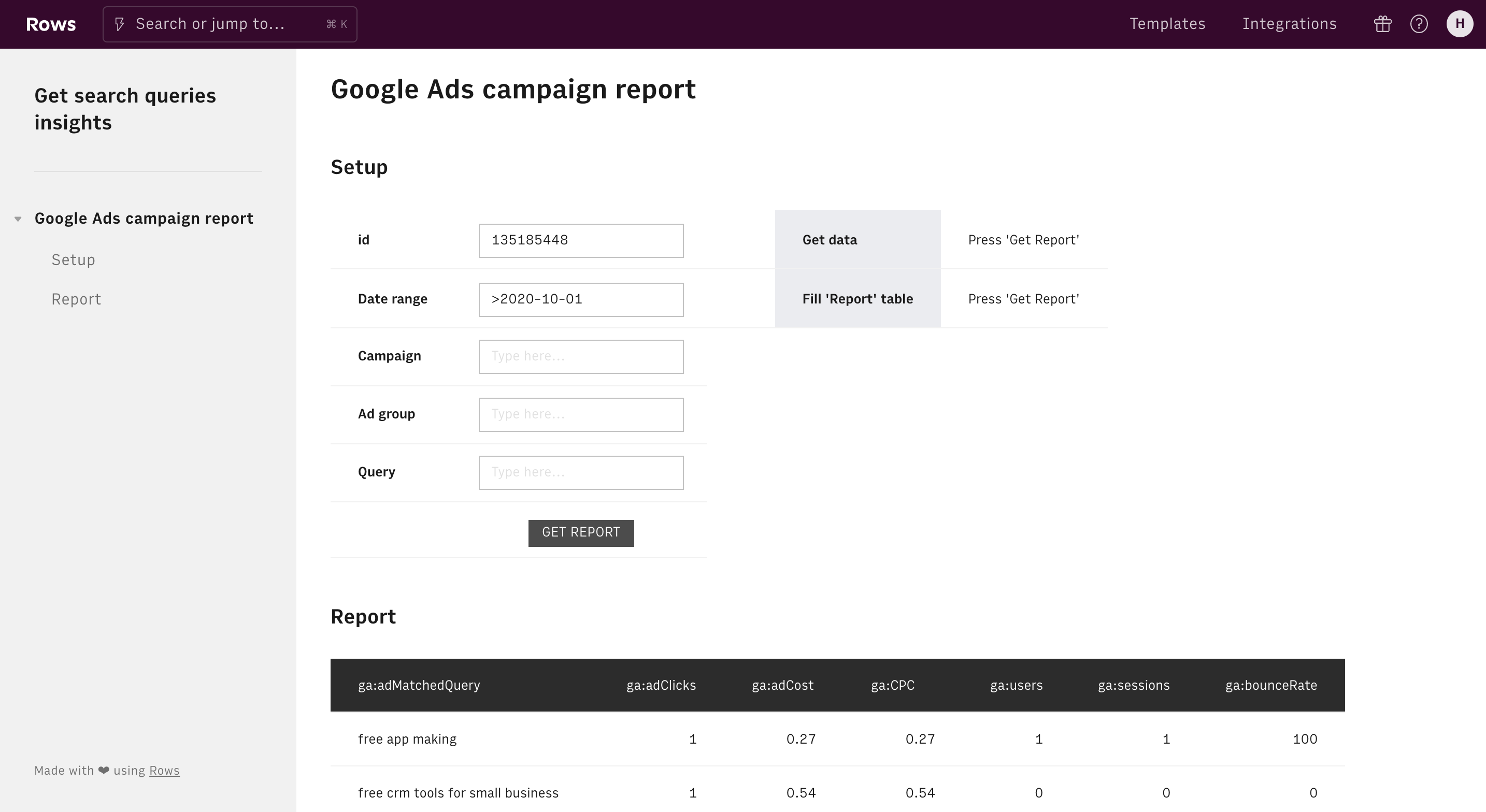Click the Get search queries insights title
This screenshot has height=812, width=1486.
pyautogui.click(x=125, y=109)
